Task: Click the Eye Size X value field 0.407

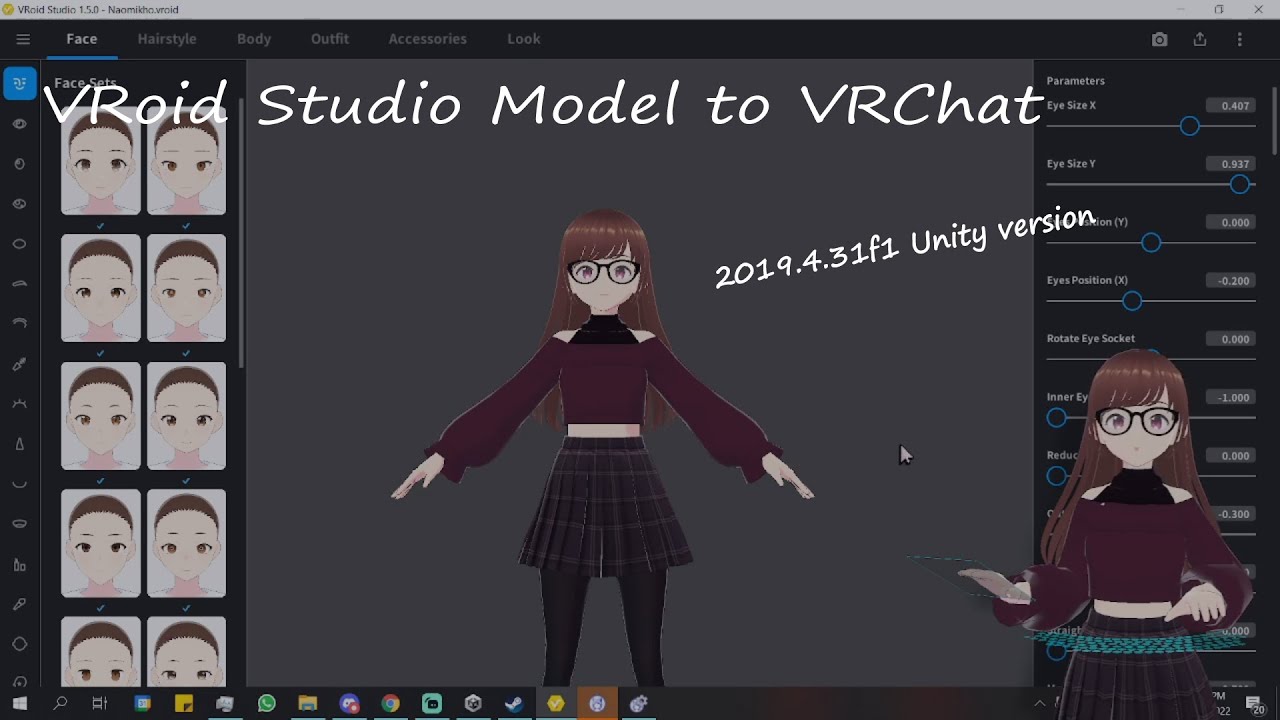Action: point(1230,105)
